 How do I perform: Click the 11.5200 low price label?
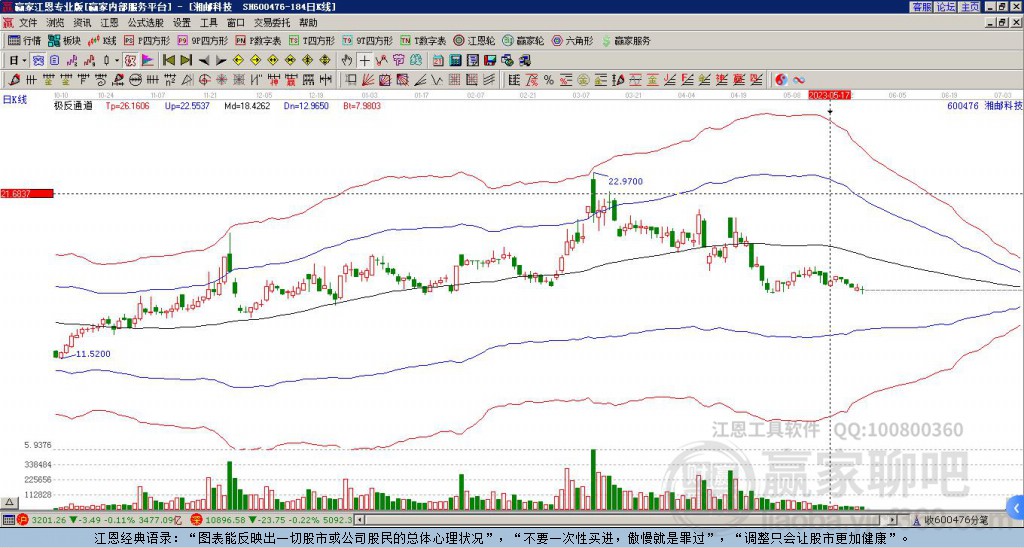(93, 354)
